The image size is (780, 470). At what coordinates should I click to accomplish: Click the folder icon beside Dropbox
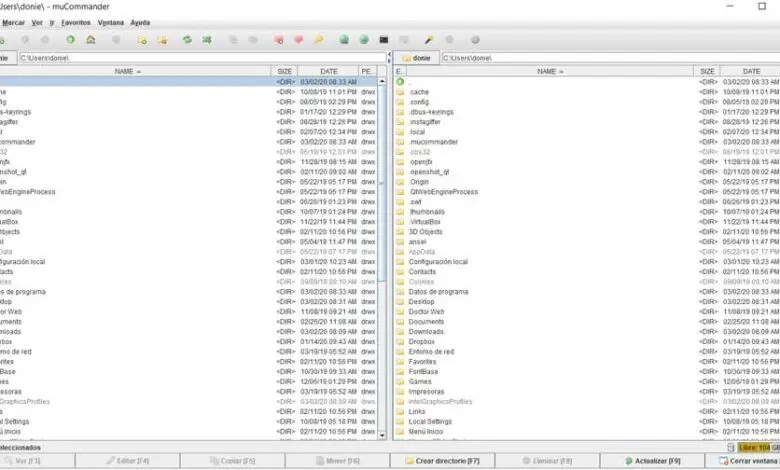click(400, 342)
